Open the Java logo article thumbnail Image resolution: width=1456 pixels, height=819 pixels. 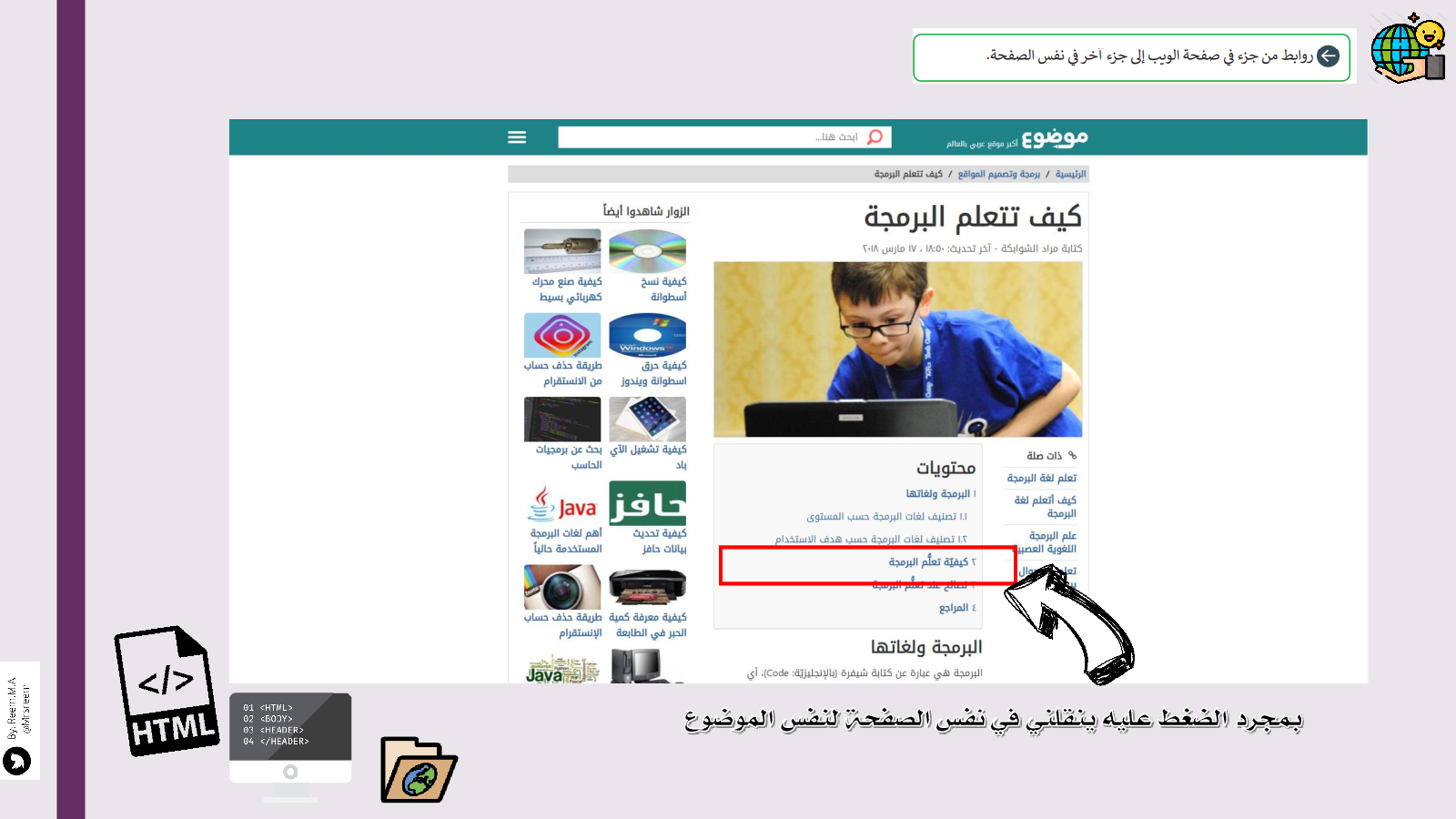562,503
